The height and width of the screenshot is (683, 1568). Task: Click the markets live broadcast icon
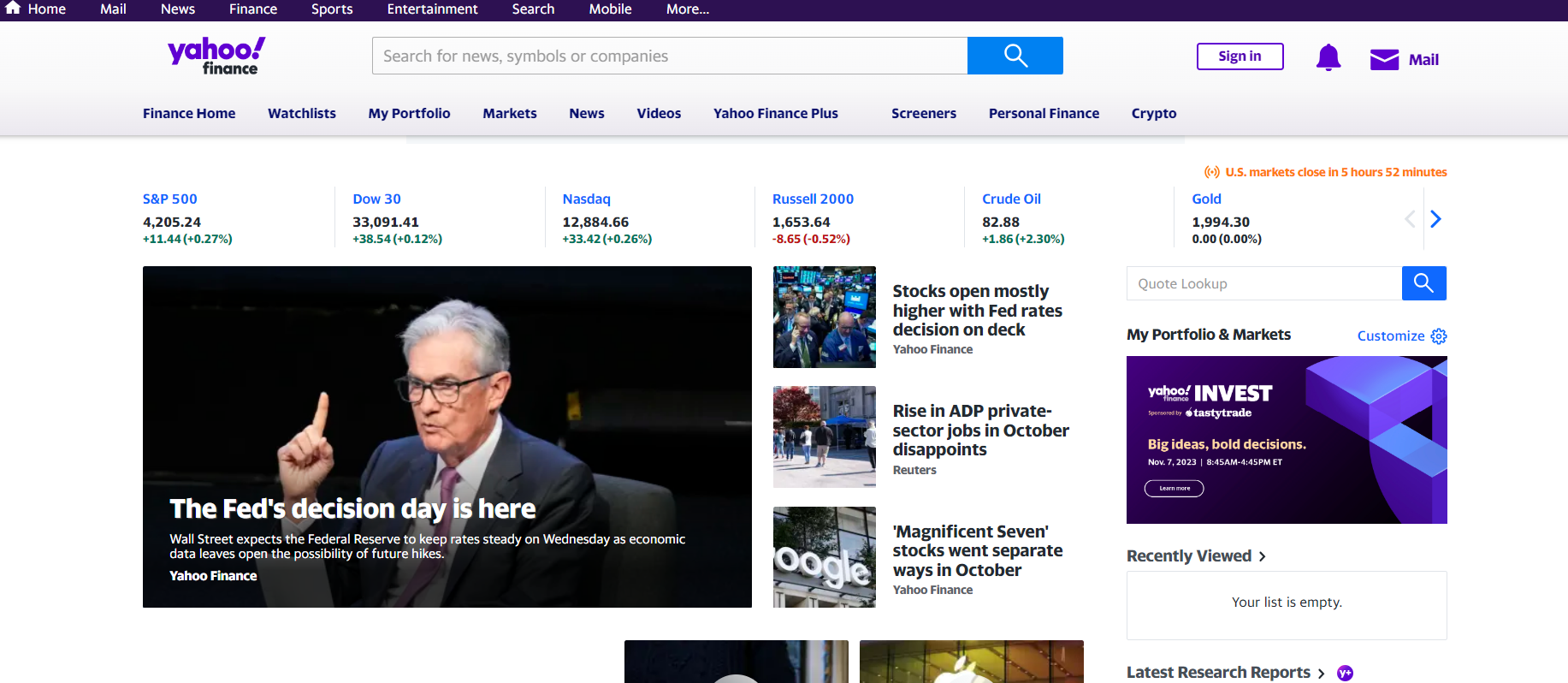pyautogui.click(x=1212, y=172)
